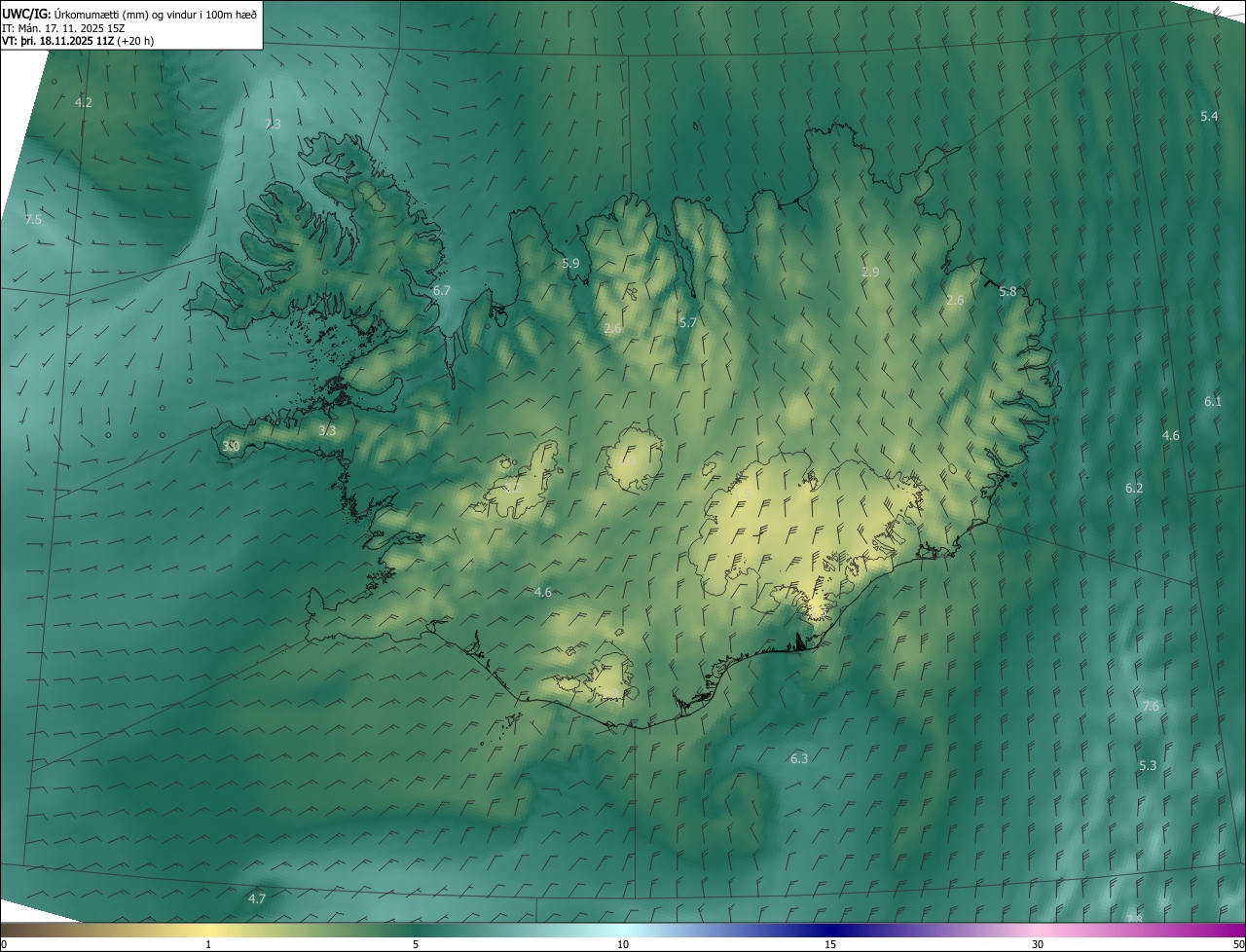Select the 6.1 value east of Iceland
The height and width of the screenshot is (952, 1246).
(1212, 401)
